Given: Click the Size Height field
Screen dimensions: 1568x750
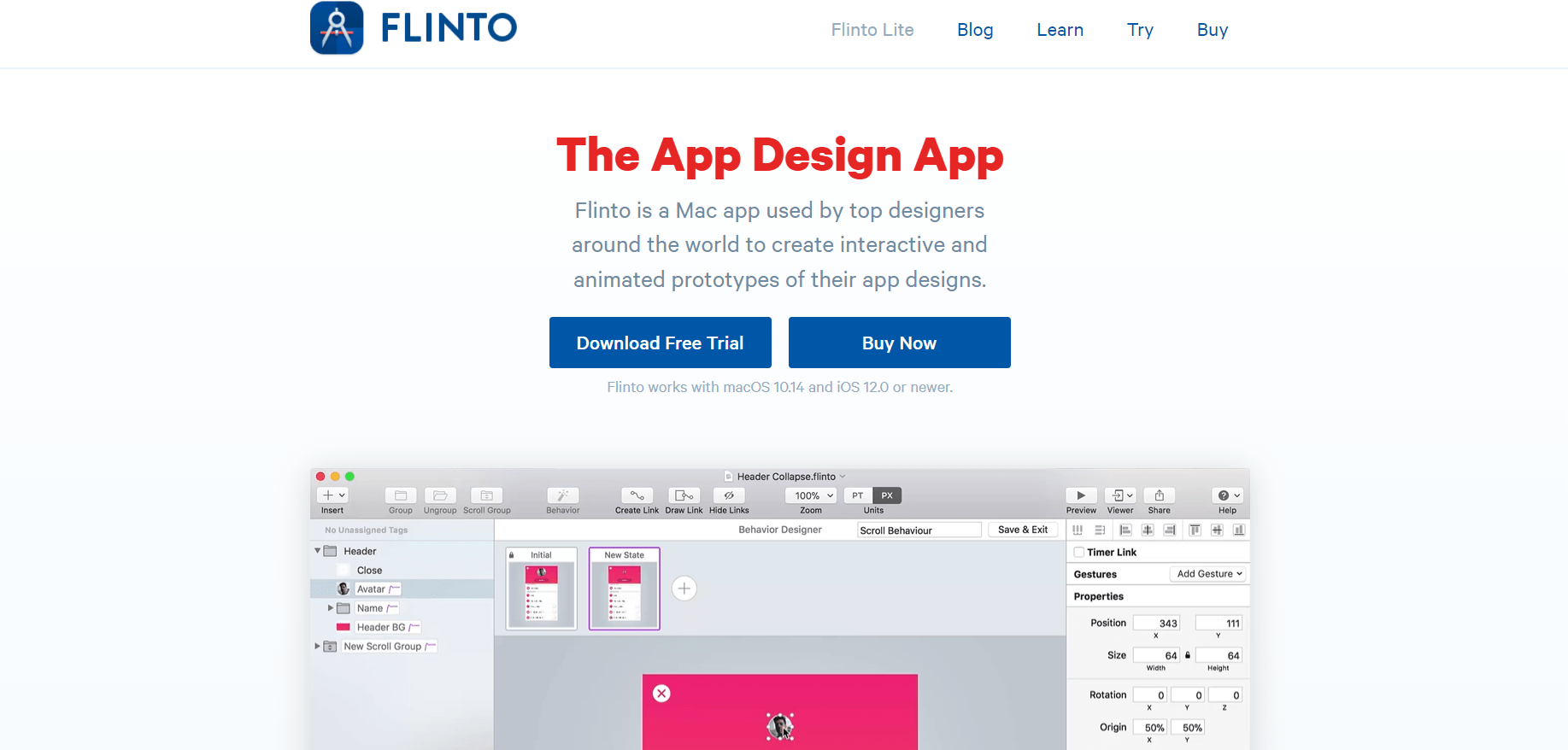Looking at the screenshot, I should [x=1219, y=655].
